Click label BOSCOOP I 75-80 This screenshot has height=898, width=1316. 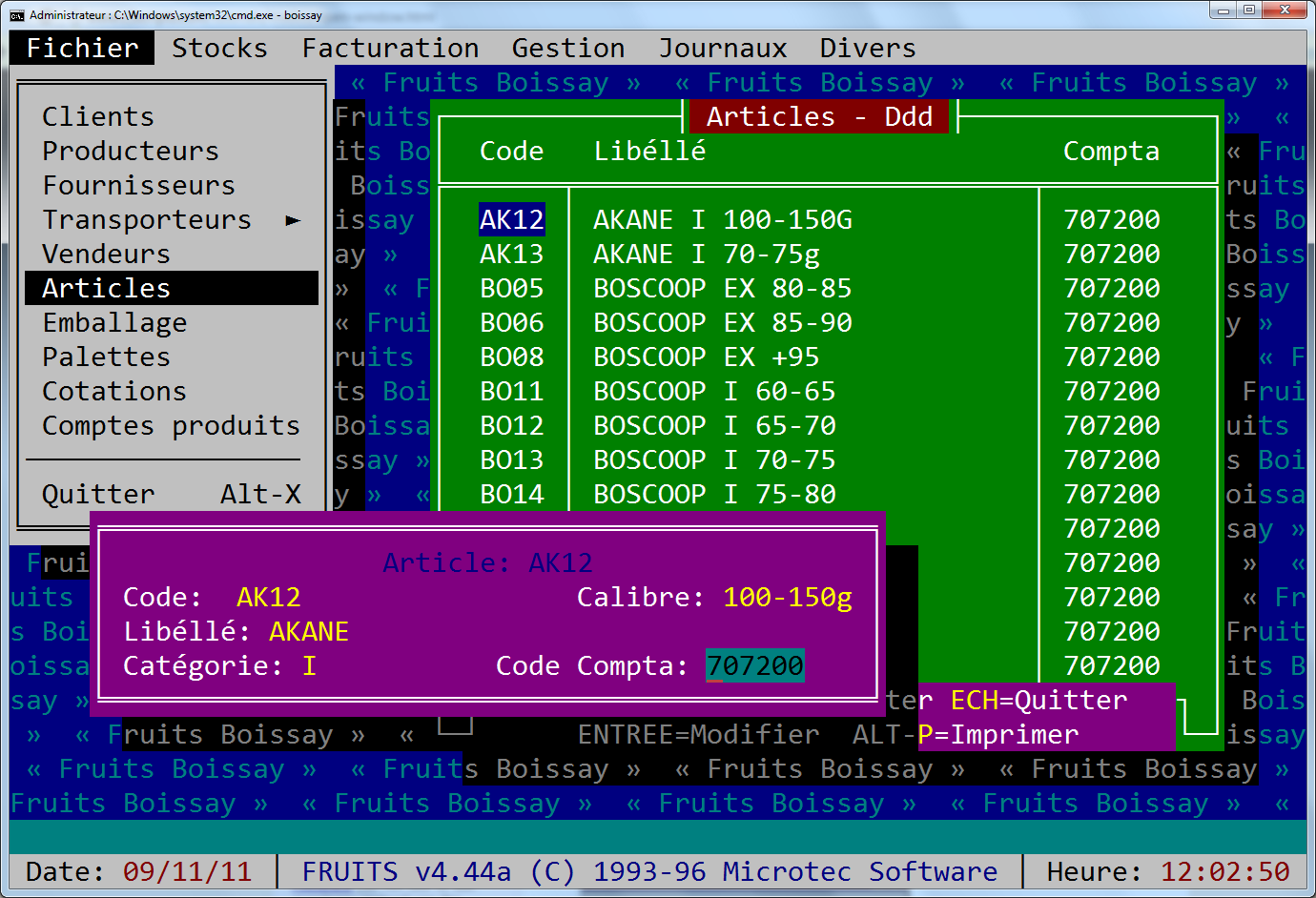714,494
